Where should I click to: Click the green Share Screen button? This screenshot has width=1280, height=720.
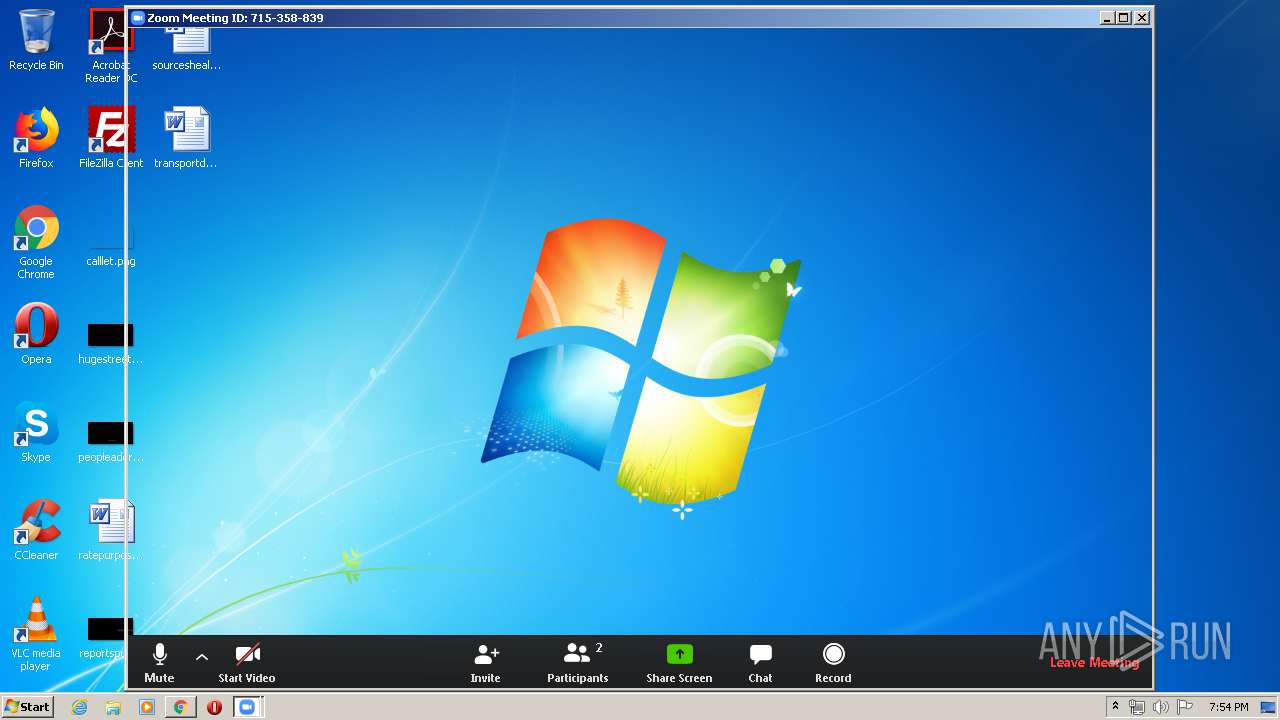(x=679, y=662)
